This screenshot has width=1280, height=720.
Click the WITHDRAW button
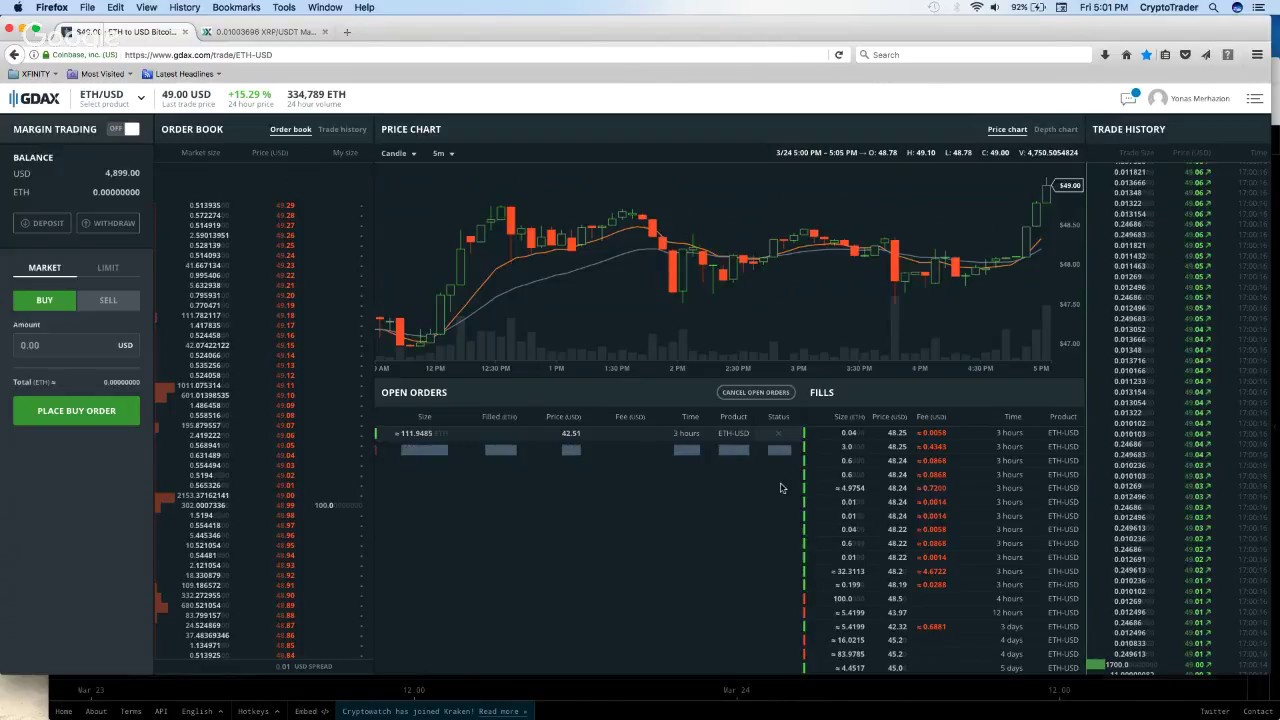click(x=108, y=223)
